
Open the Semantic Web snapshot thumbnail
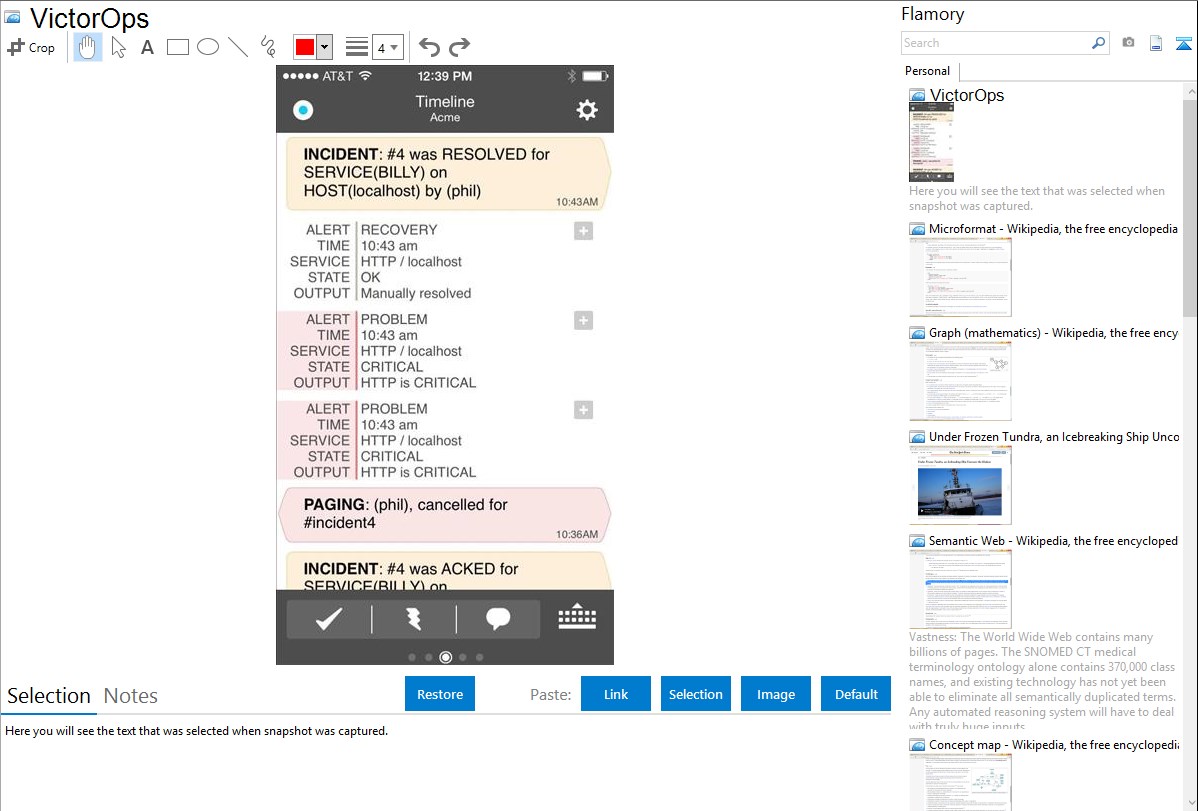960,589
